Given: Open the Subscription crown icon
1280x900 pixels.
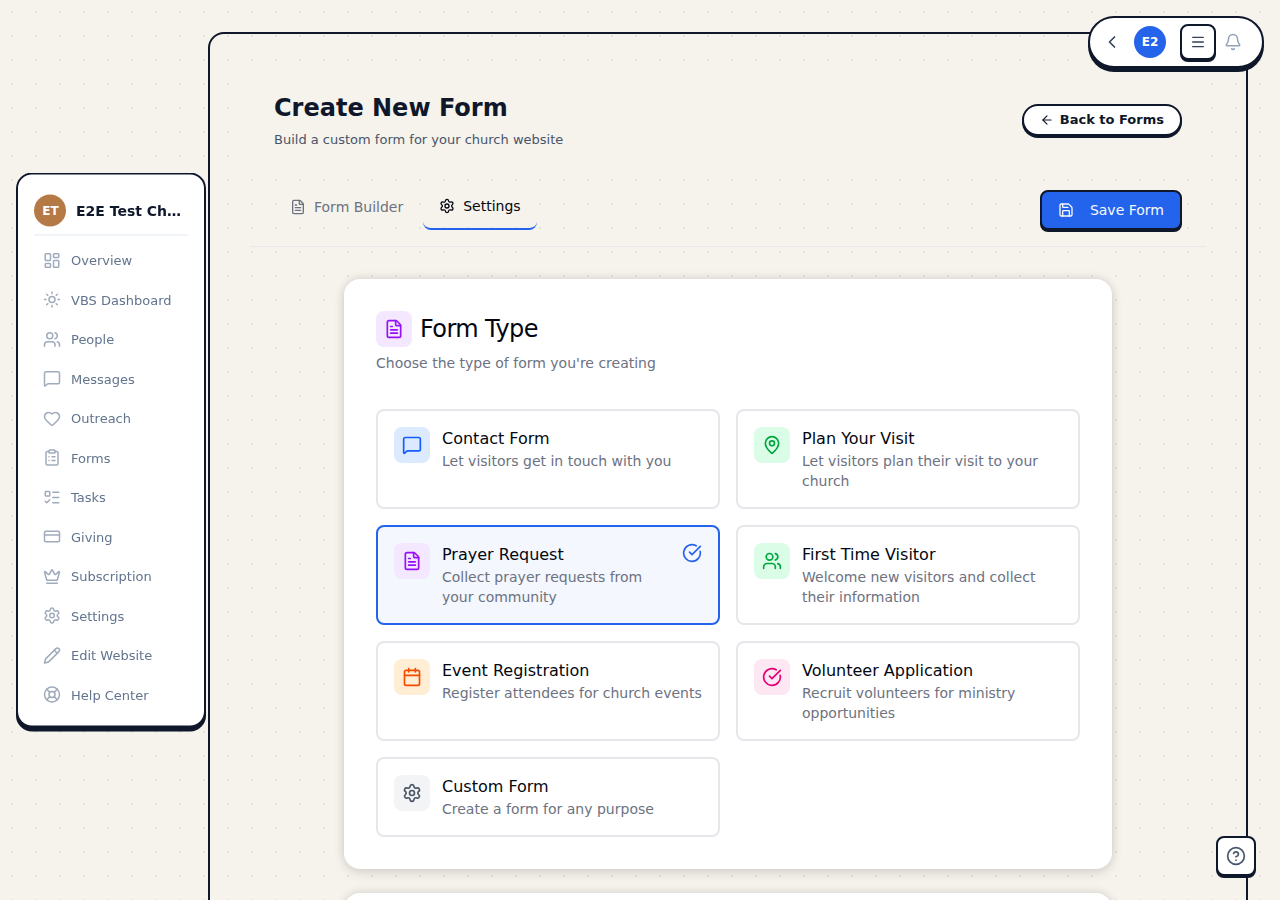Looking at the screenshot, I should (x=52, y=576).
